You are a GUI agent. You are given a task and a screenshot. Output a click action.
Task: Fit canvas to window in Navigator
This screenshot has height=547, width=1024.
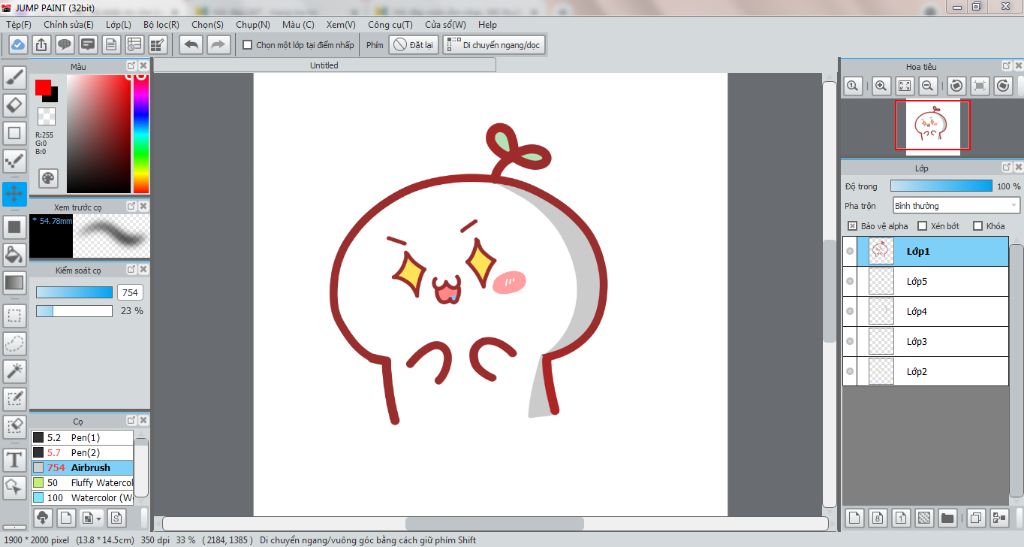click(x=904, y=86)
